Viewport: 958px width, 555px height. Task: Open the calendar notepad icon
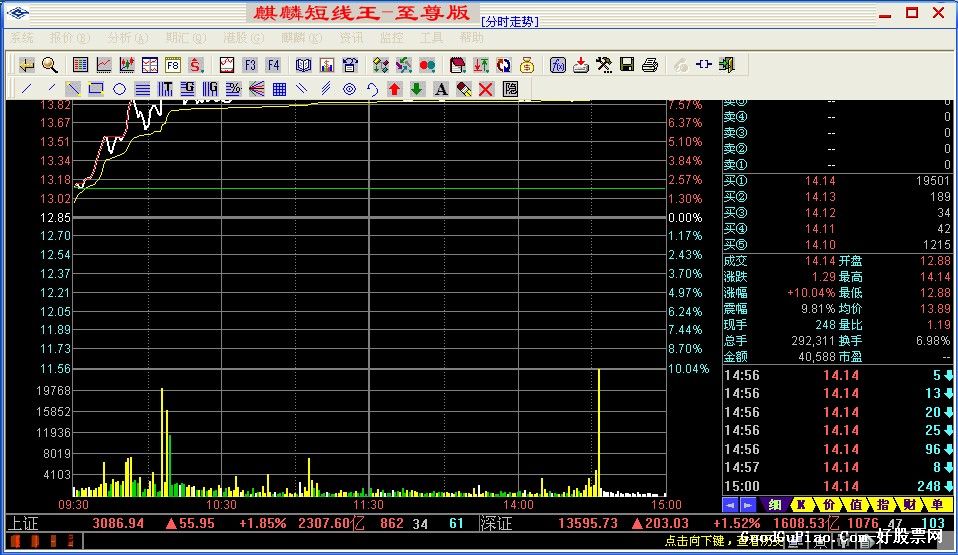pyautogui.click(x=458, y=65)
